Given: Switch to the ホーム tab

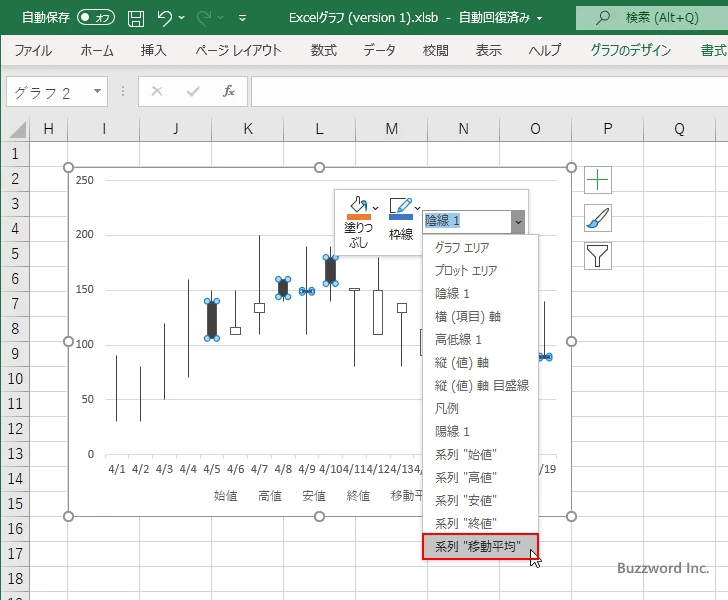Looking at the screenshot, I should click(x=97, y=50).
